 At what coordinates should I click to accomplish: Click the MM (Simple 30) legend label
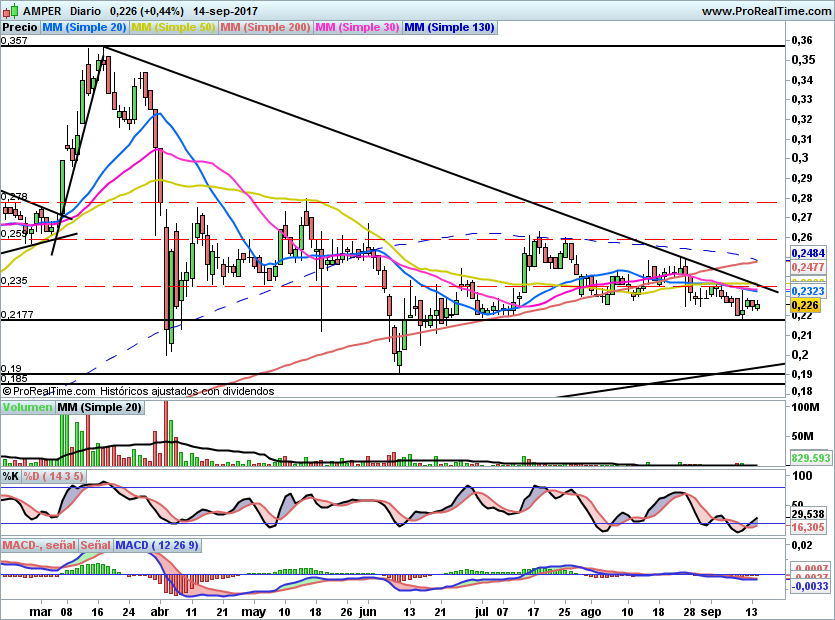[x=357, y=28]
